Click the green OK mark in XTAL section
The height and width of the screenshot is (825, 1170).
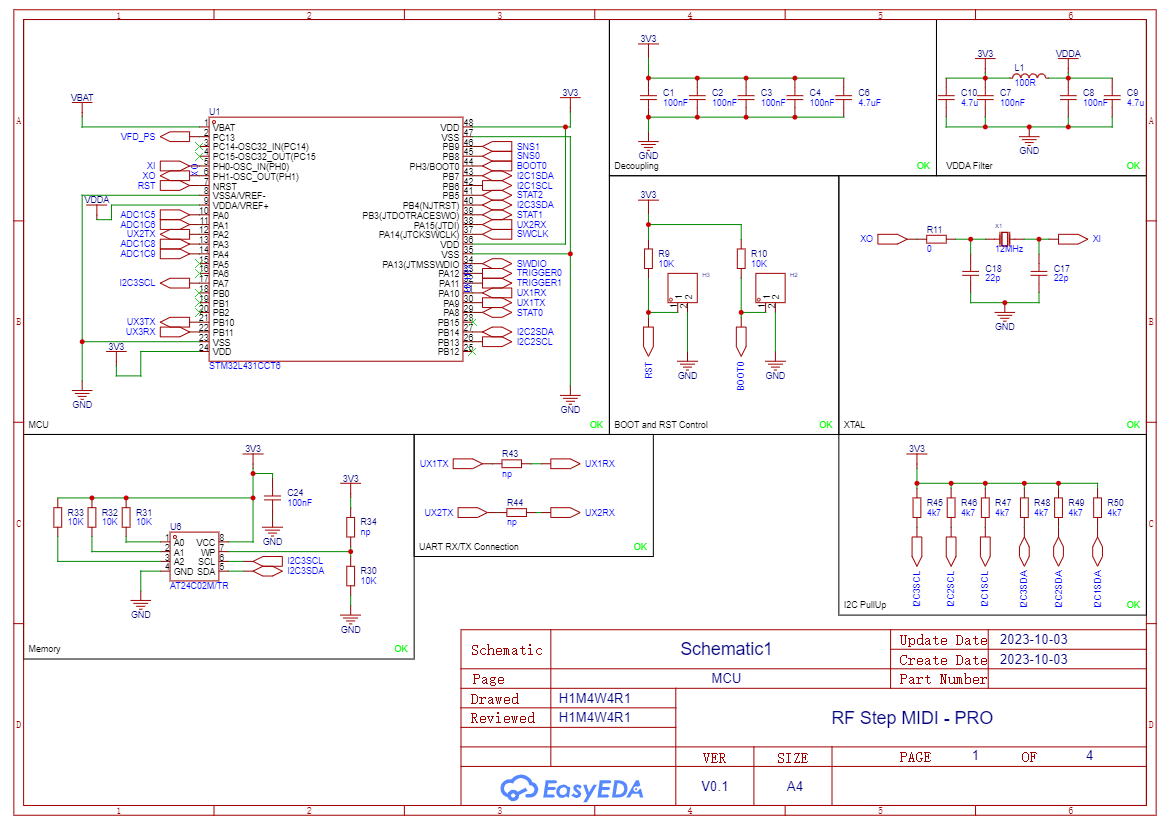coord(1133,424)
